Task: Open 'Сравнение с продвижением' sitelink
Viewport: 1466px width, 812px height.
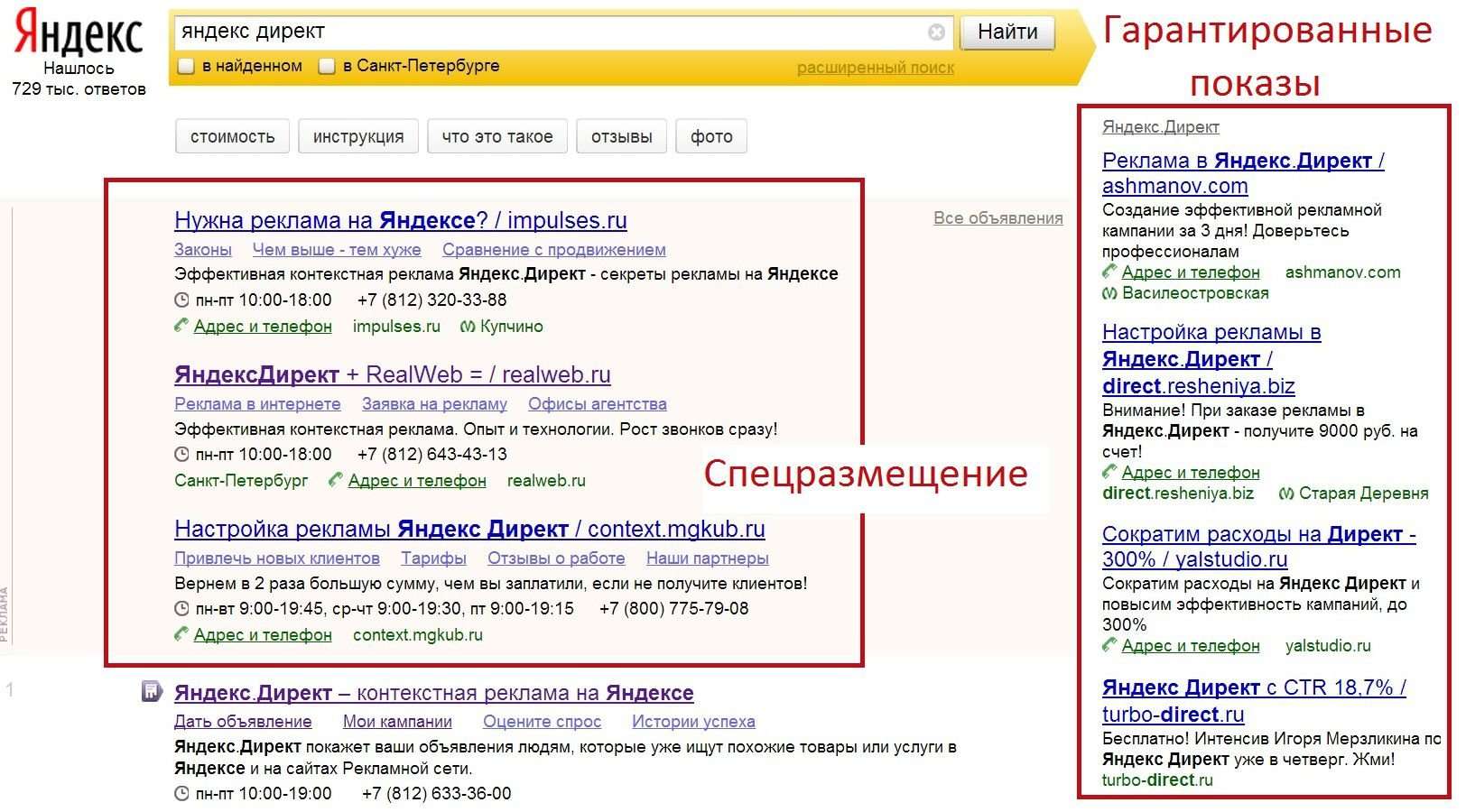Action: [x=554, y=250]
